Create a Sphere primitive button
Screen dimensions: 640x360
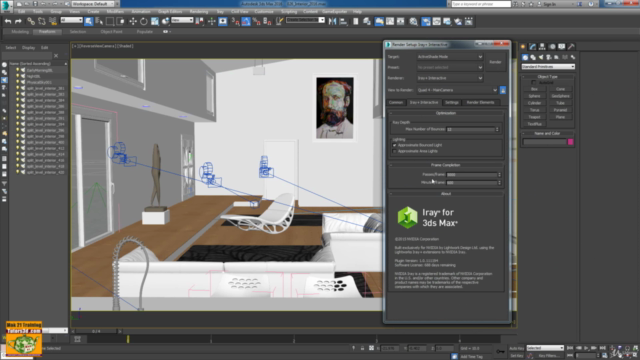534,96
